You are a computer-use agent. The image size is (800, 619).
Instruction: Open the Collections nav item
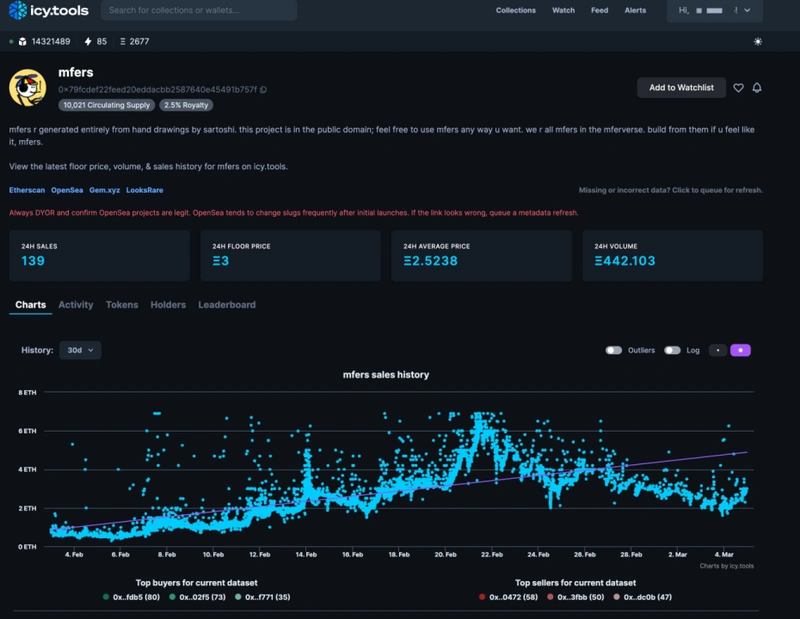pos(515,10)
